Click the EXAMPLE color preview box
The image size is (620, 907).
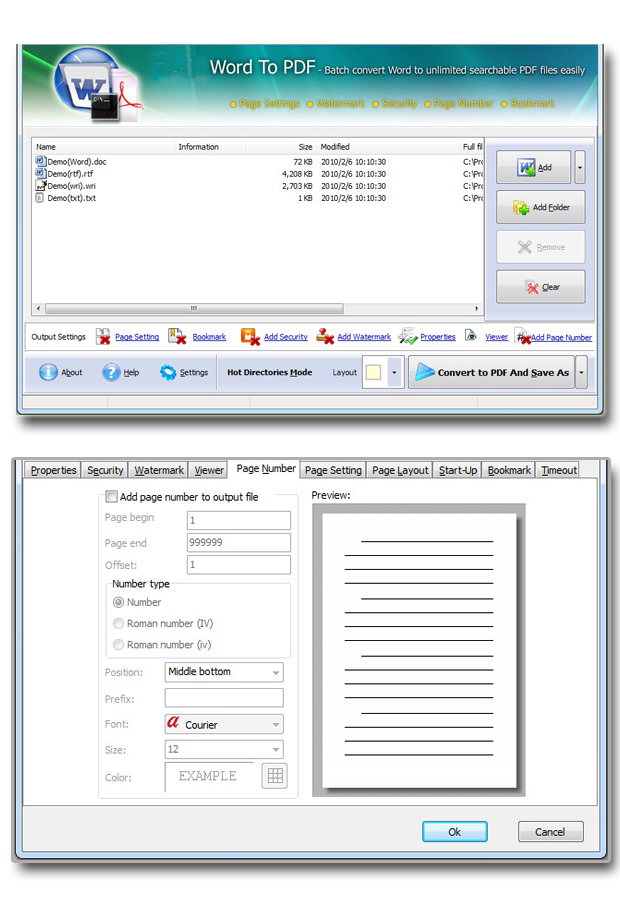click(x=209, y=776)
